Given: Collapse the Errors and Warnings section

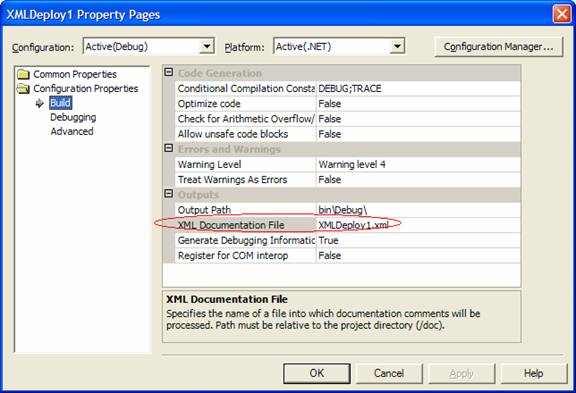Looking at the screenshot, I should point(169,148).
